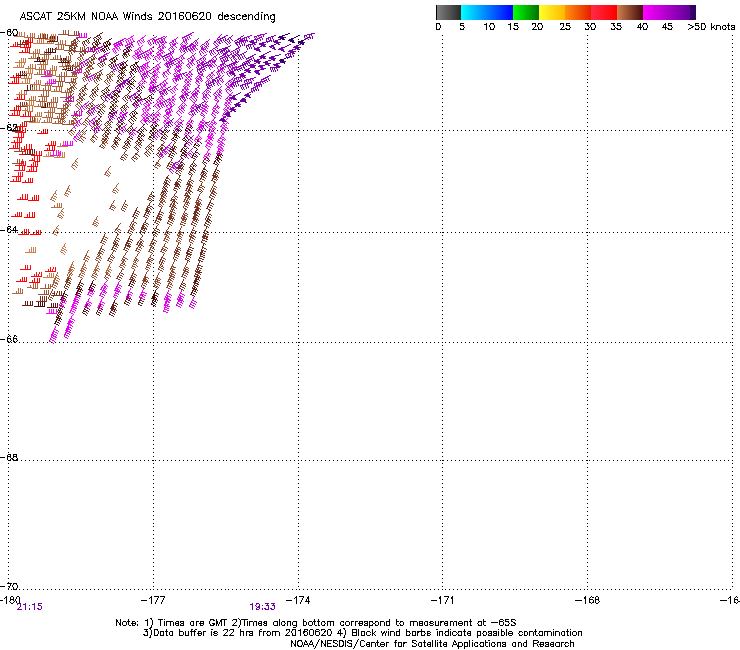Click the -177 longitude axis label
Viewport: 740px width, 650px height.
(153, 600)
